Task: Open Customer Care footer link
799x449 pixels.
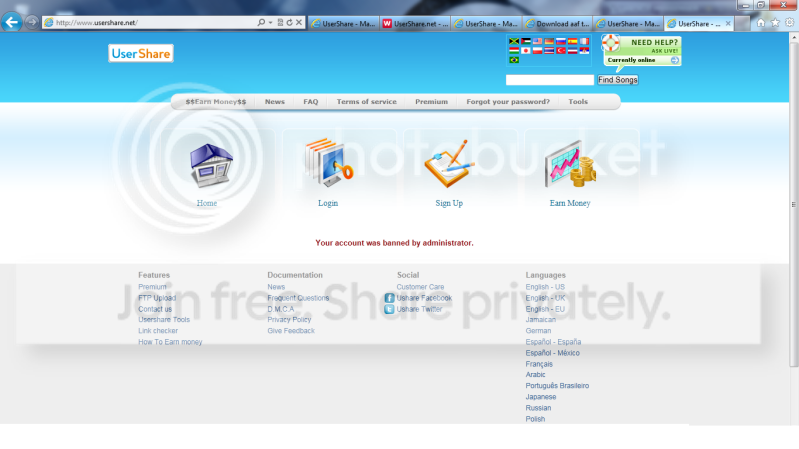Action: point(420,287)
